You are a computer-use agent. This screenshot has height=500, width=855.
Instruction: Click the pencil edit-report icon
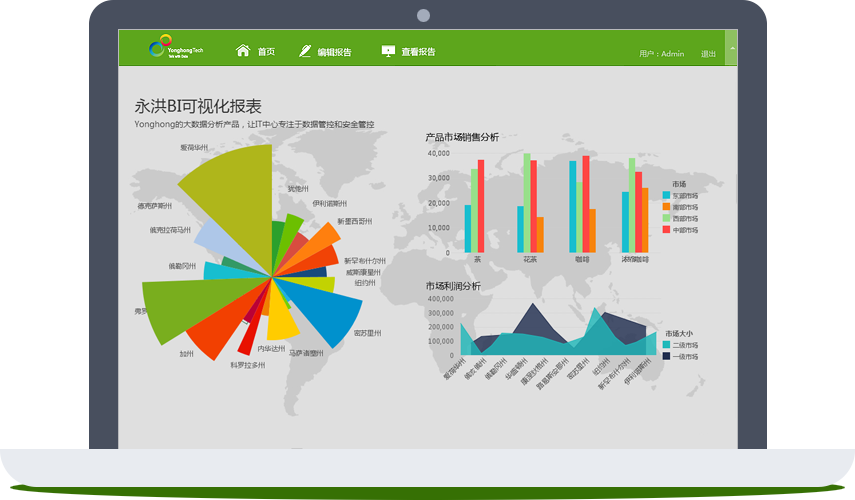(305, 51)
